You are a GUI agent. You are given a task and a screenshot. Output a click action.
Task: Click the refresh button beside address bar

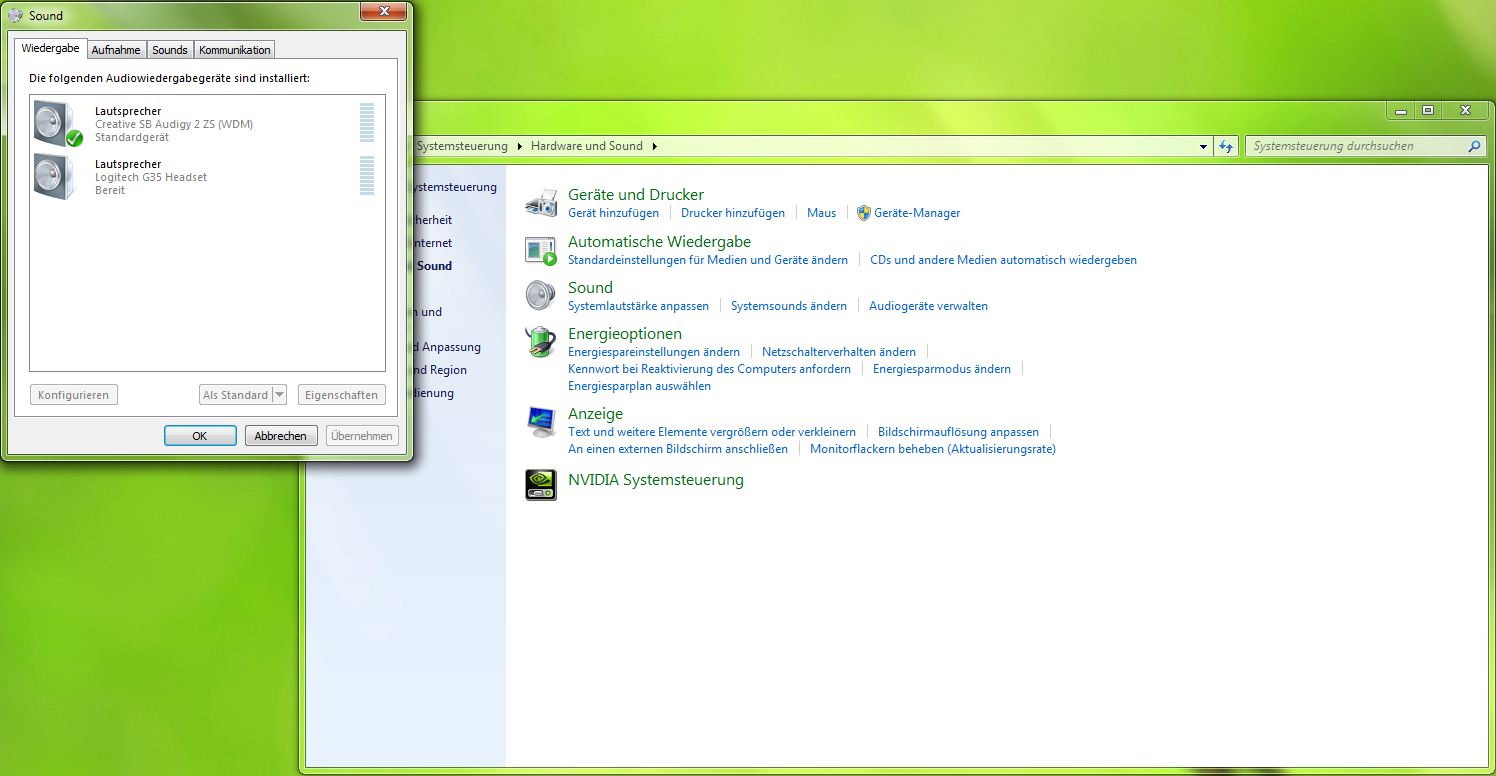tap(1226, 146)
